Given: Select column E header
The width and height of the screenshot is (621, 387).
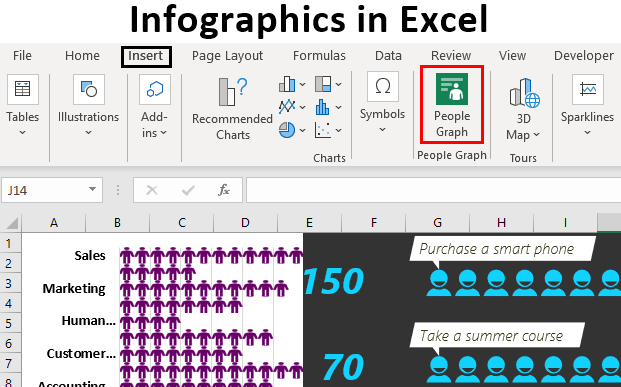Looking at the screenshot, I should pyautogui.click(x=309, y=223).
